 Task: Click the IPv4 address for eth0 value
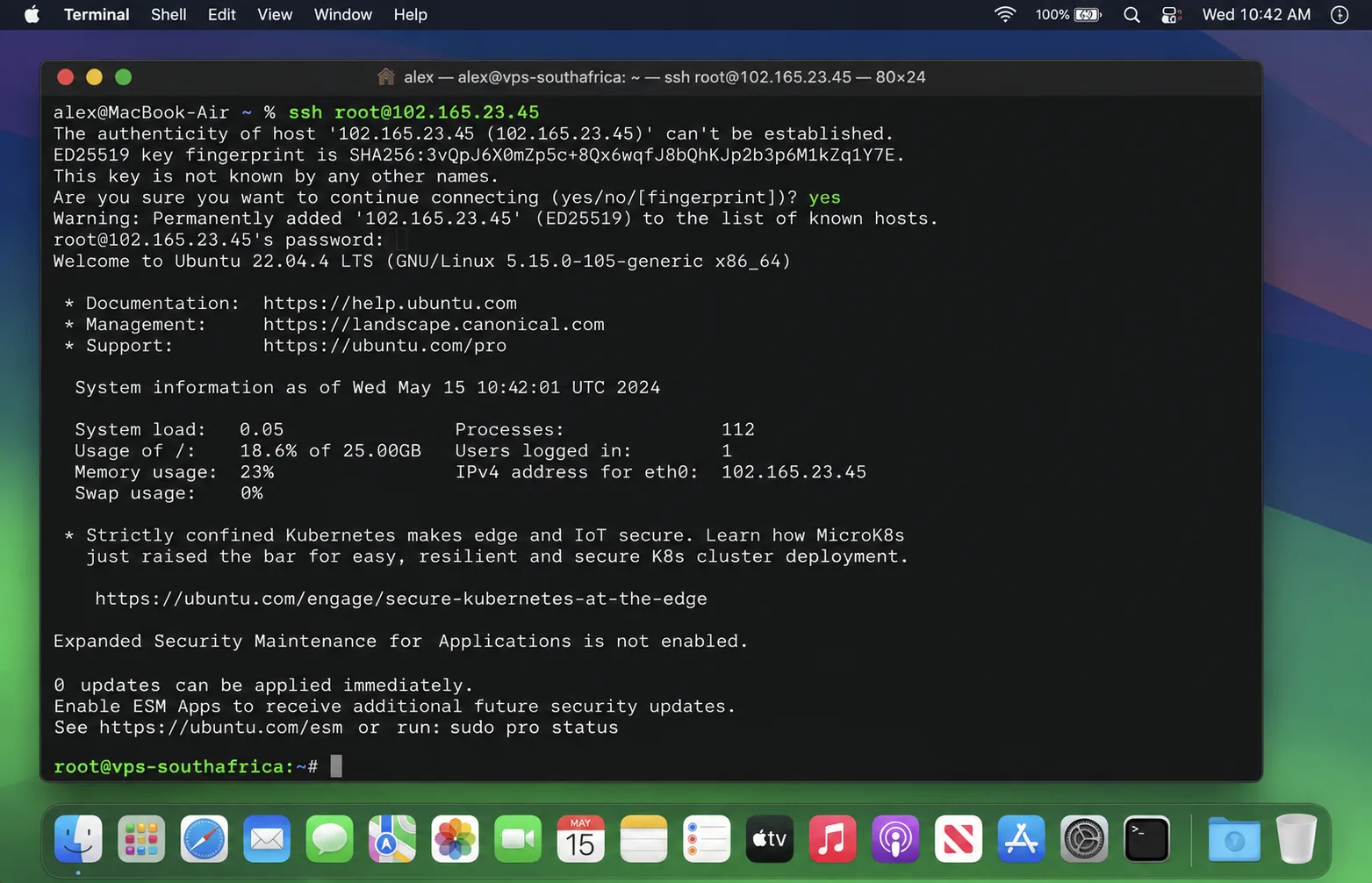point(794,471)
